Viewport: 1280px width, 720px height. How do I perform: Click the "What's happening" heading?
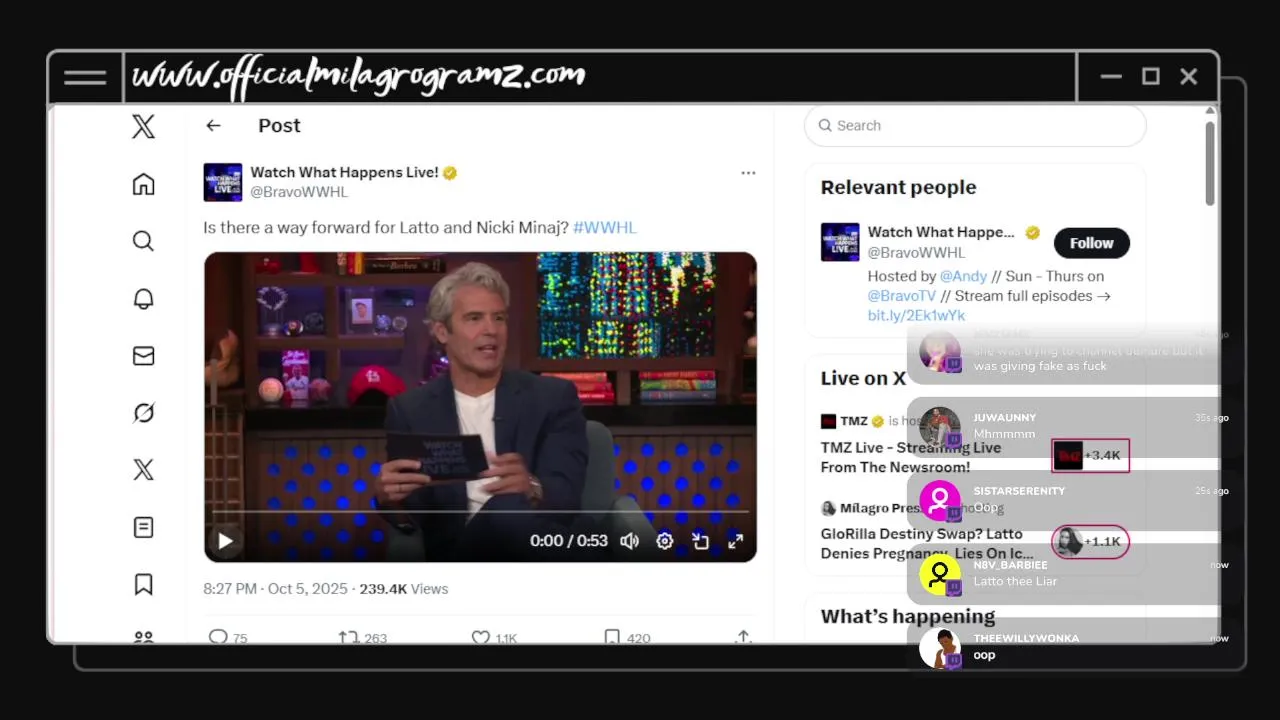pyautogui.click(x=908, y=616)
